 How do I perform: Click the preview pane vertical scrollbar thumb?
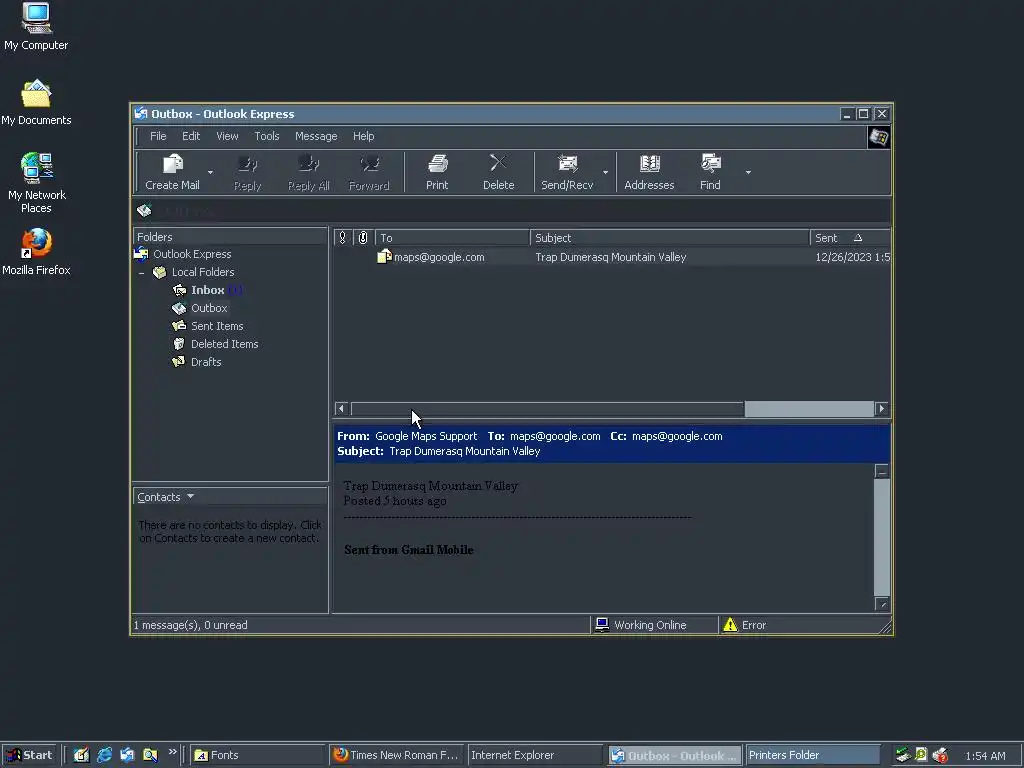pos(882,537)
